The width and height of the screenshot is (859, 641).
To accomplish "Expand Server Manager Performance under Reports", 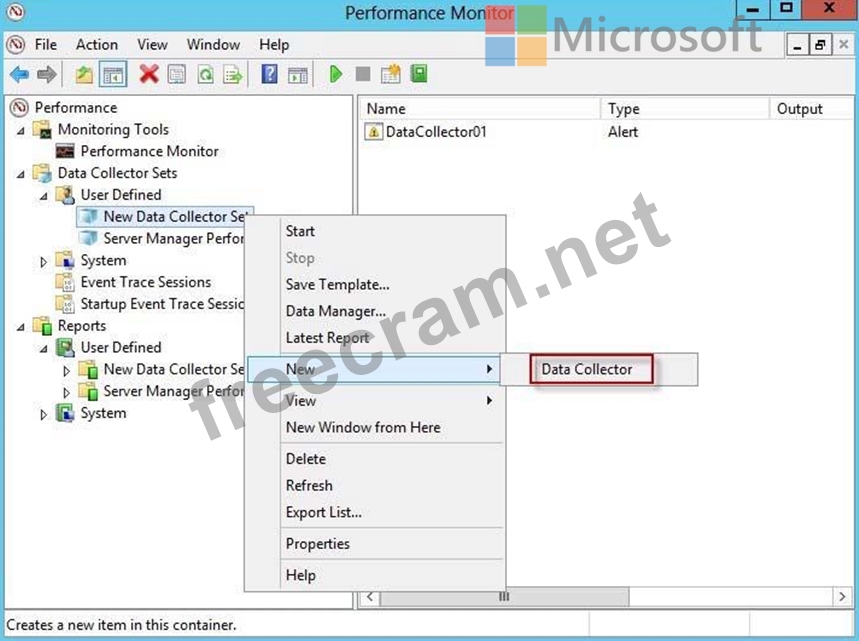I will pyautogui.click(x=67, y=393).
